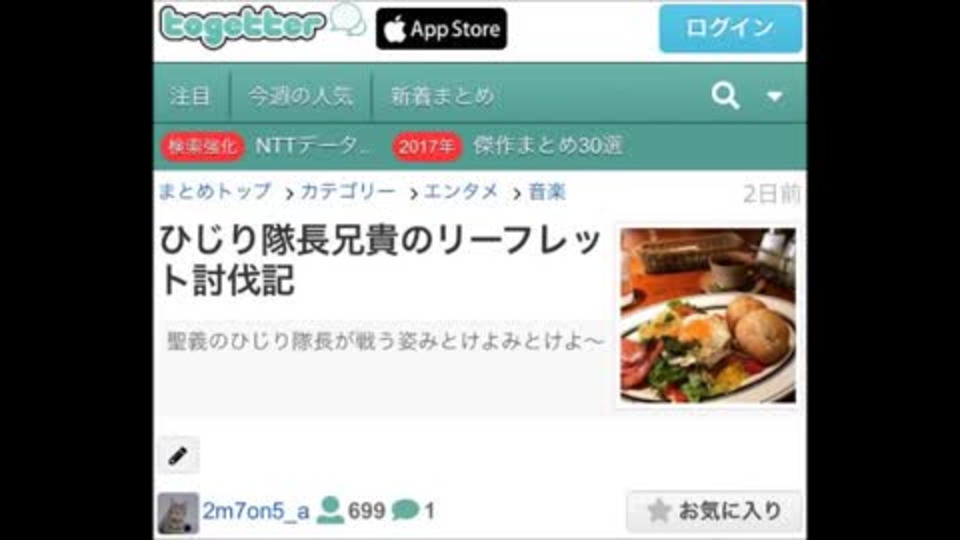This screenshot has height=540, width=960.
Task: Select the 音楽 breadcrumb link
Action: coord(547,192)
